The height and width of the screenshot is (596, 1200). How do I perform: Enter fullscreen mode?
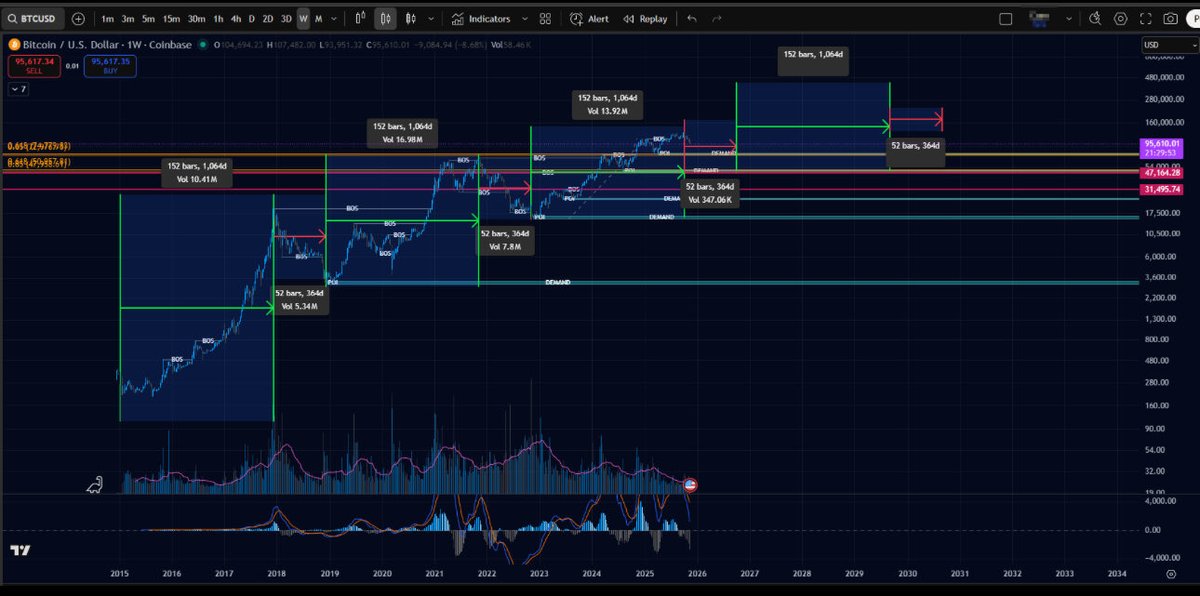(1145, 19)
